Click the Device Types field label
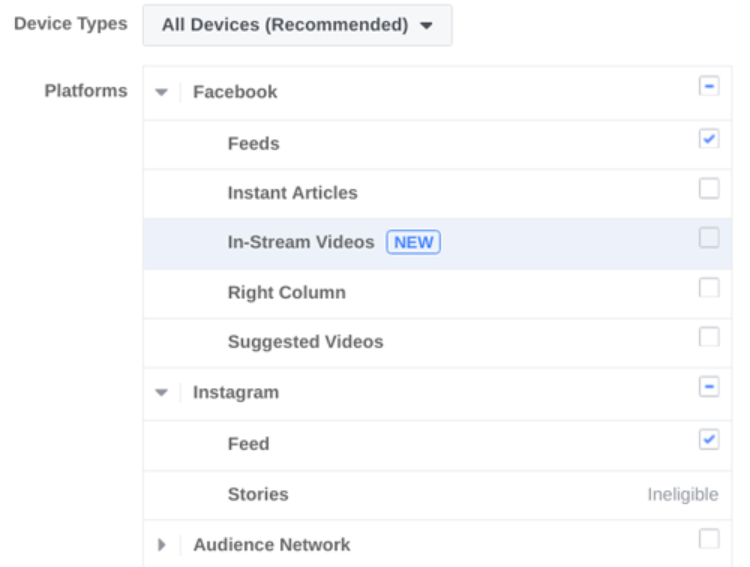The height and width of the screenshot is (567, 750). click(71, 24)
